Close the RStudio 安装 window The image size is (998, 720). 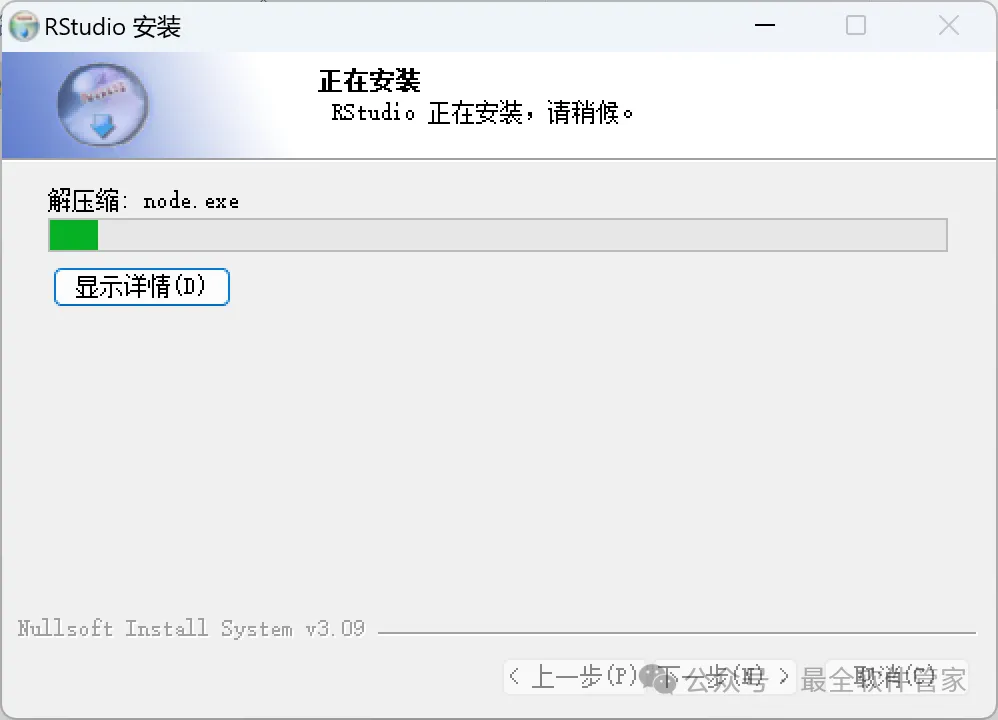tap(948, 25)
